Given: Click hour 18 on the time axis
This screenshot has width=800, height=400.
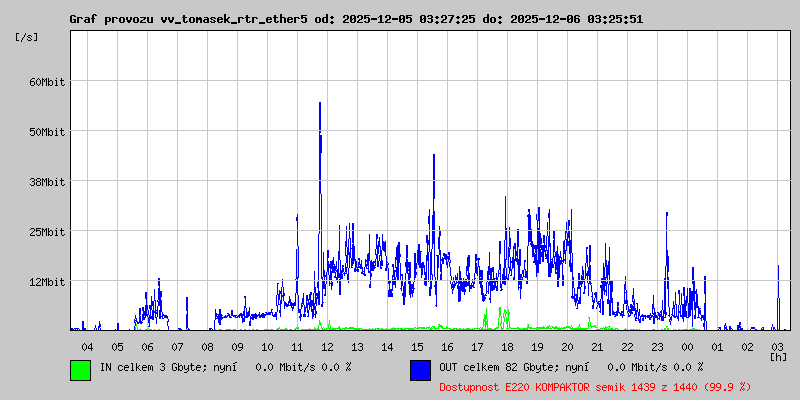Looking at the screenshot, I should coord(507,347).
